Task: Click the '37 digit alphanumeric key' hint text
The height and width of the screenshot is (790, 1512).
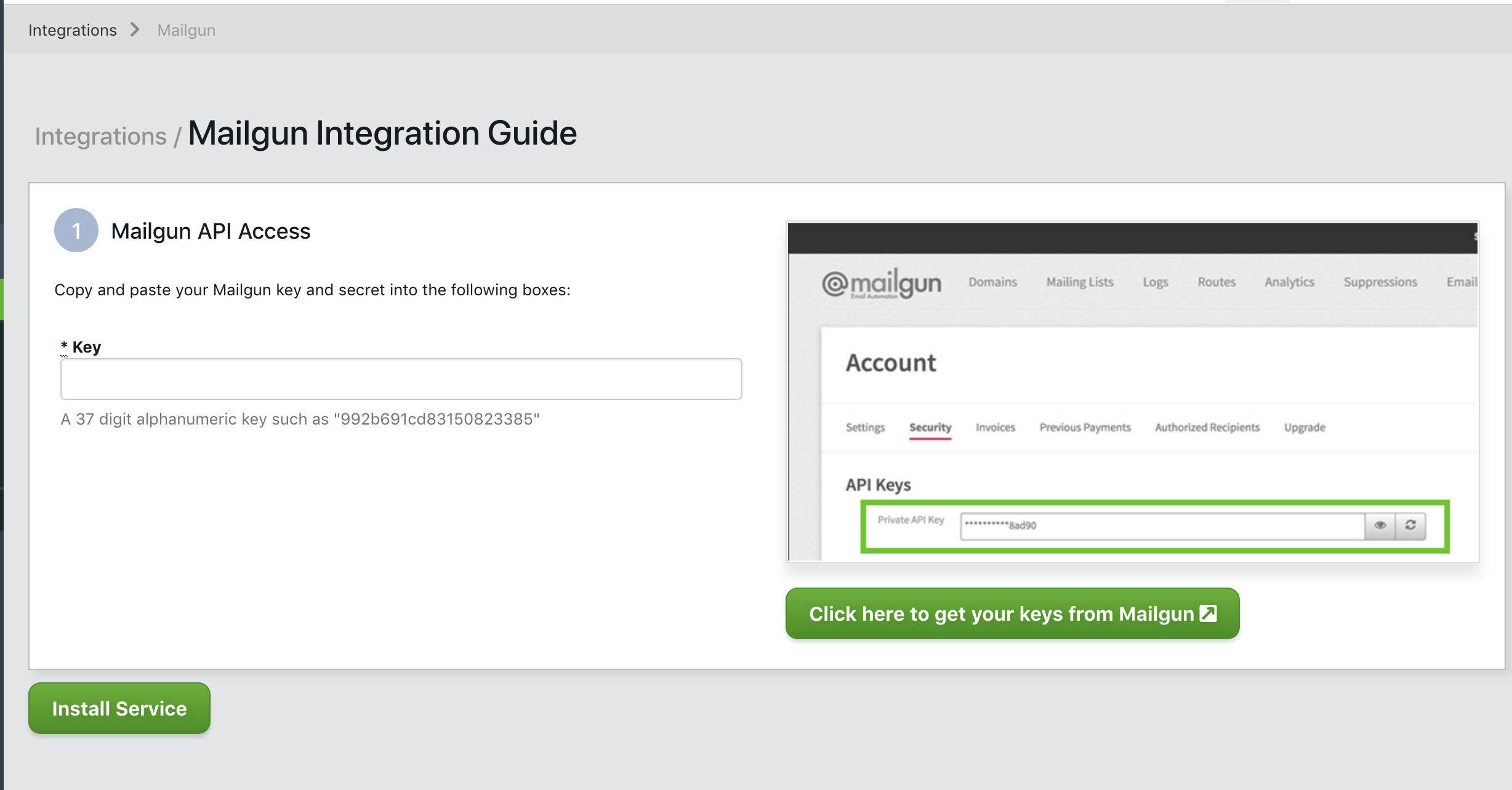Action: [x=300, y=419]
